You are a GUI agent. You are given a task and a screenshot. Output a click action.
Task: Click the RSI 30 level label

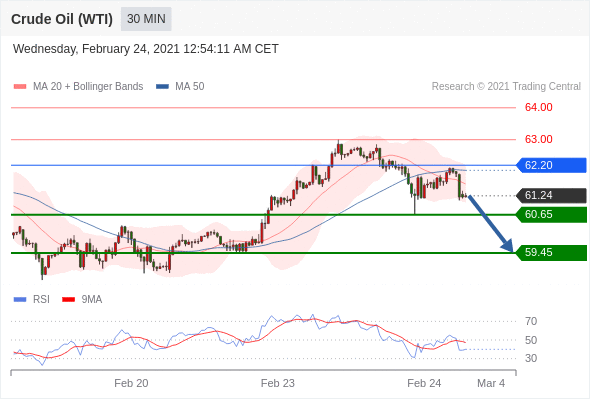point(531,358)
